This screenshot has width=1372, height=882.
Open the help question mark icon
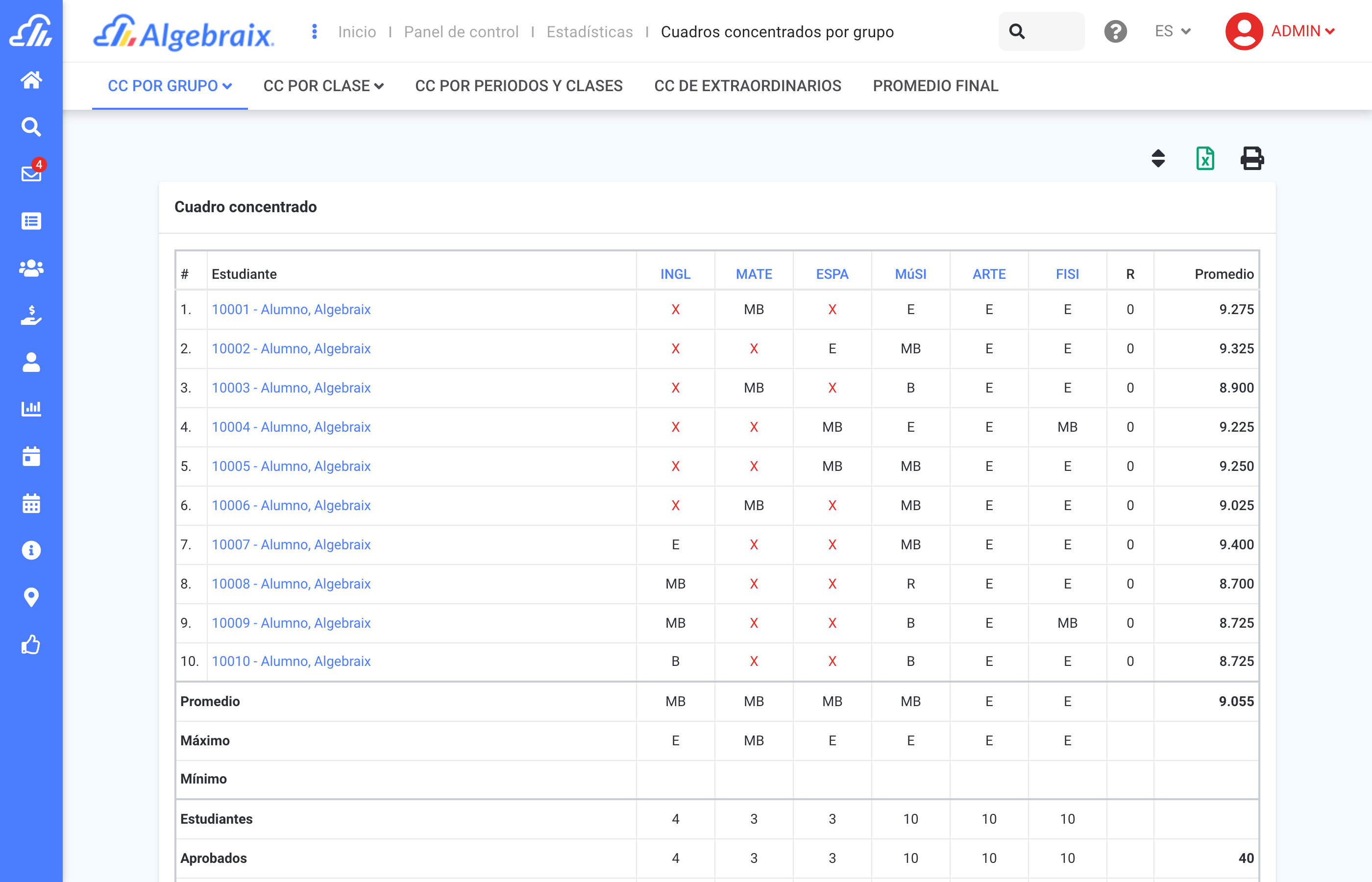coord(1115,31)
